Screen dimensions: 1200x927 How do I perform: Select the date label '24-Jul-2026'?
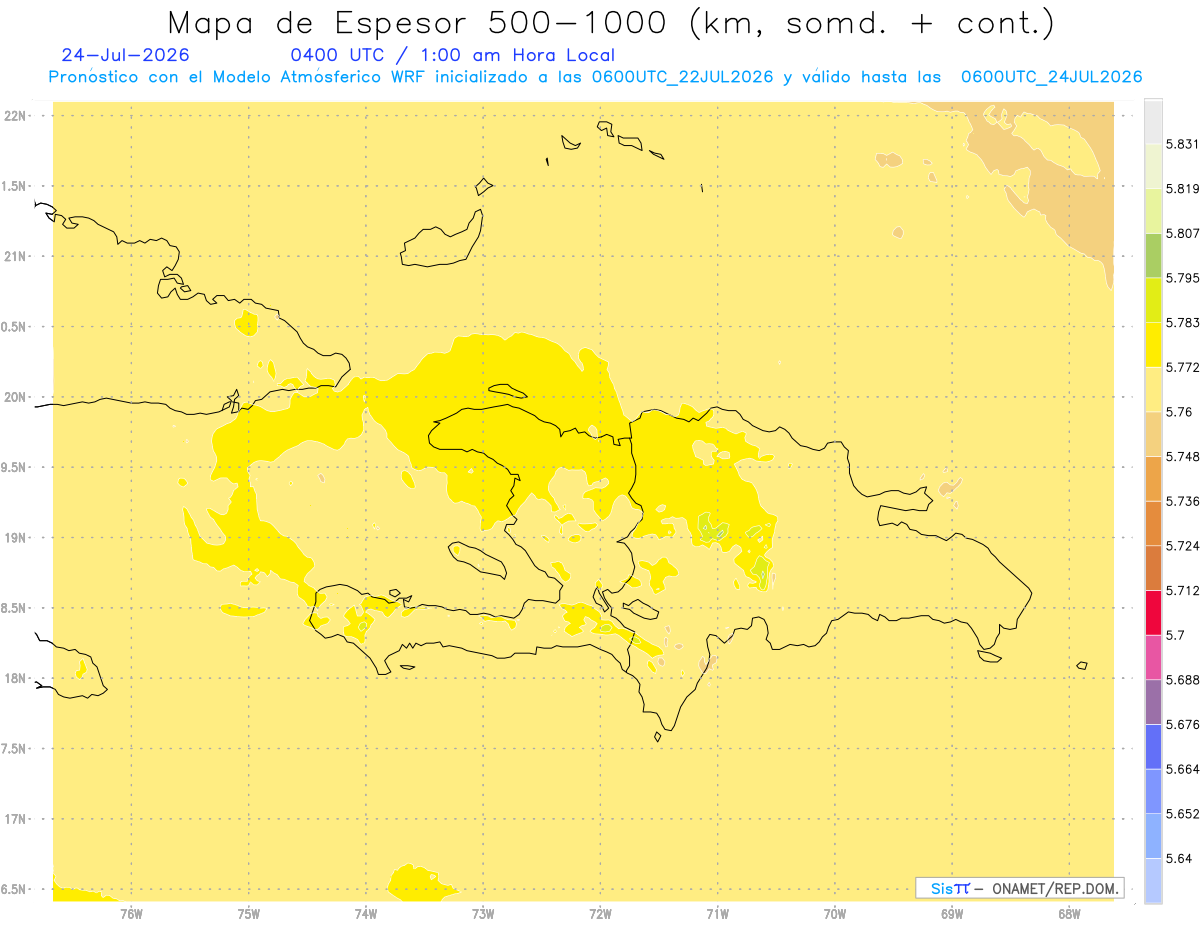click(125, 55)
